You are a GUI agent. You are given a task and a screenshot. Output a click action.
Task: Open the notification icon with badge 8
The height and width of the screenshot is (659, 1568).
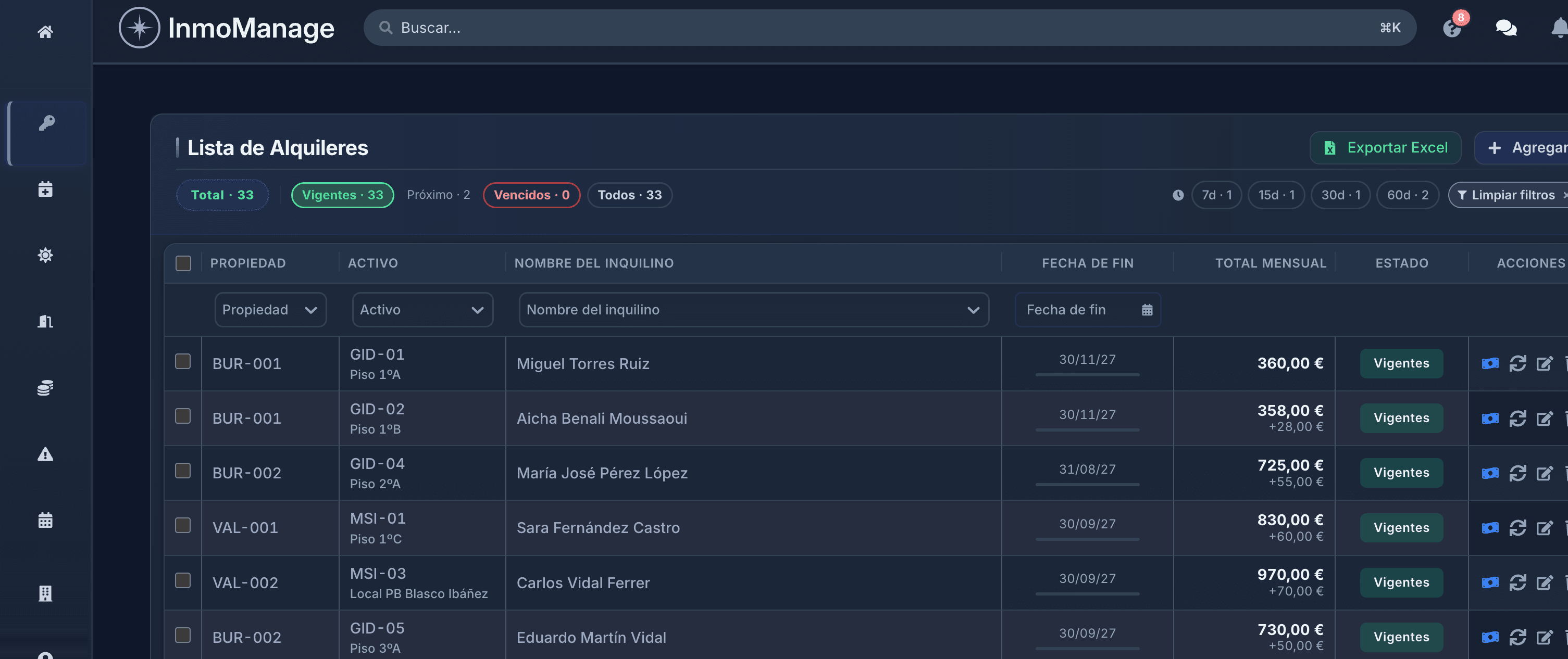(x=1452, y=28)
